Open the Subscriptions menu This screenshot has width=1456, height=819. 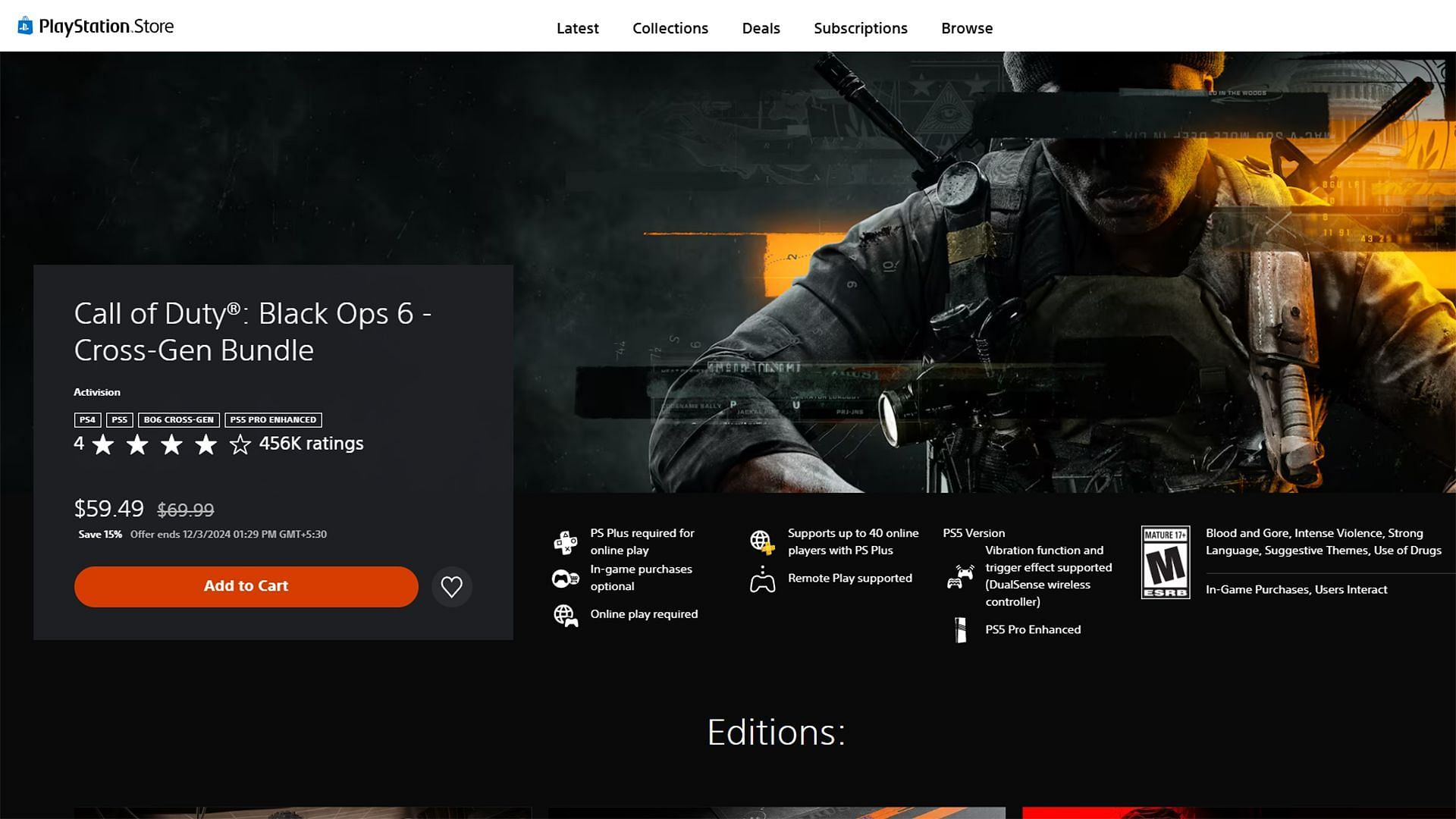pos(861,28)
